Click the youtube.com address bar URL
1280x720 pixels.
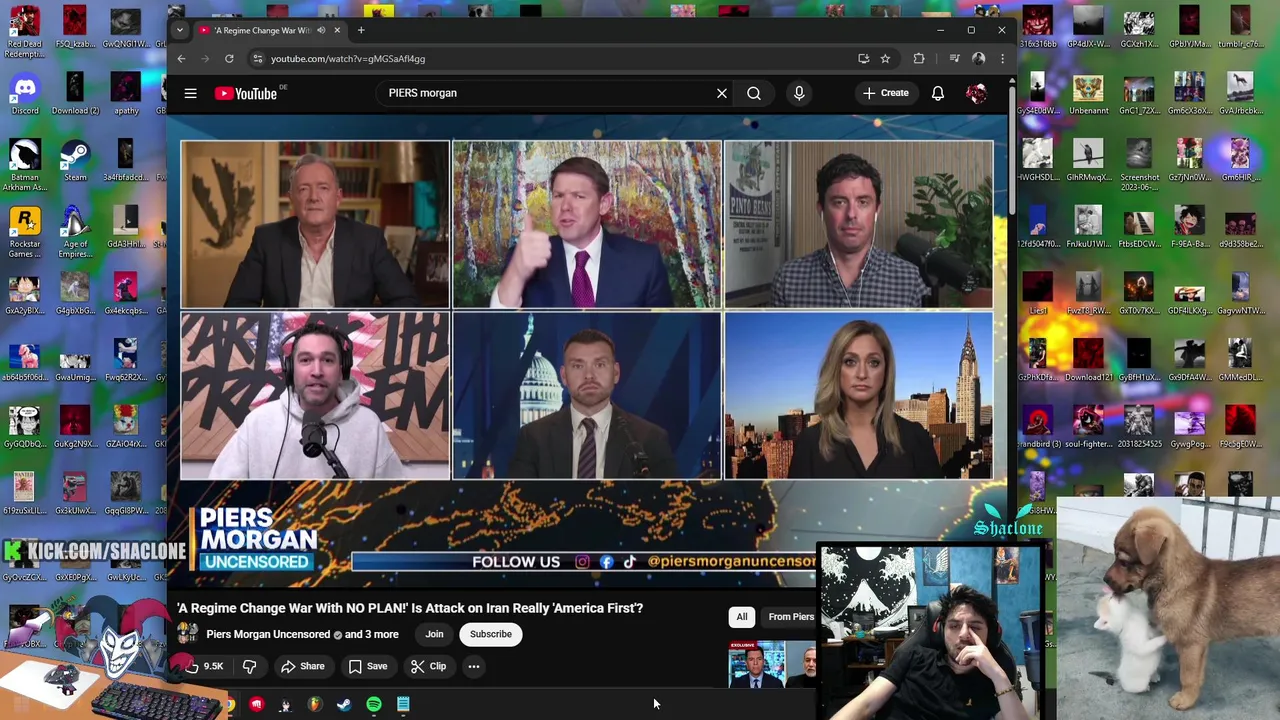[x=348, y=59]
